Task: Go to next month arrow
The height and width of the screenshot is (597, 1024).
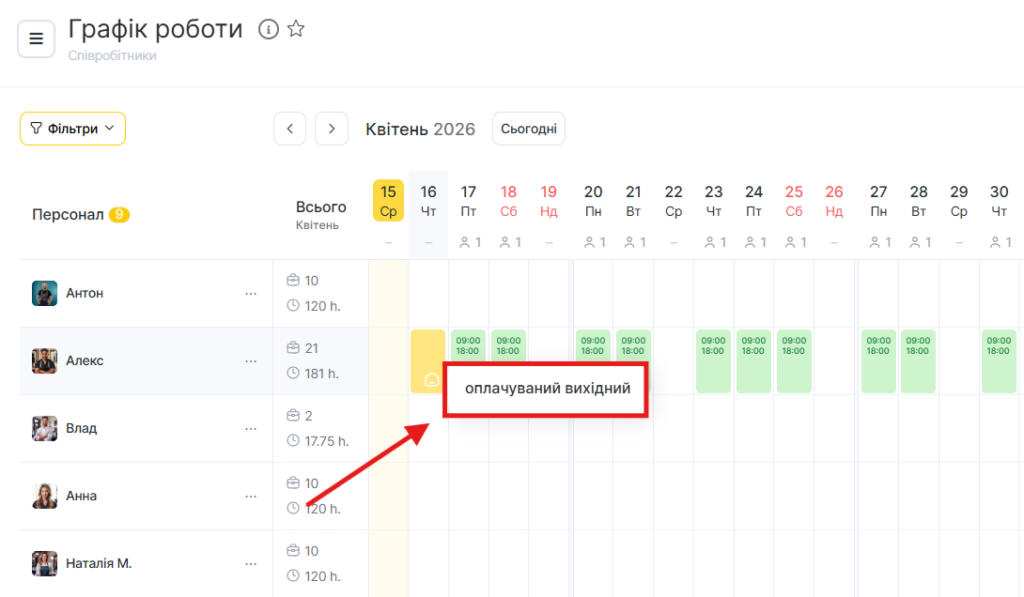Action: coord(332,129)
